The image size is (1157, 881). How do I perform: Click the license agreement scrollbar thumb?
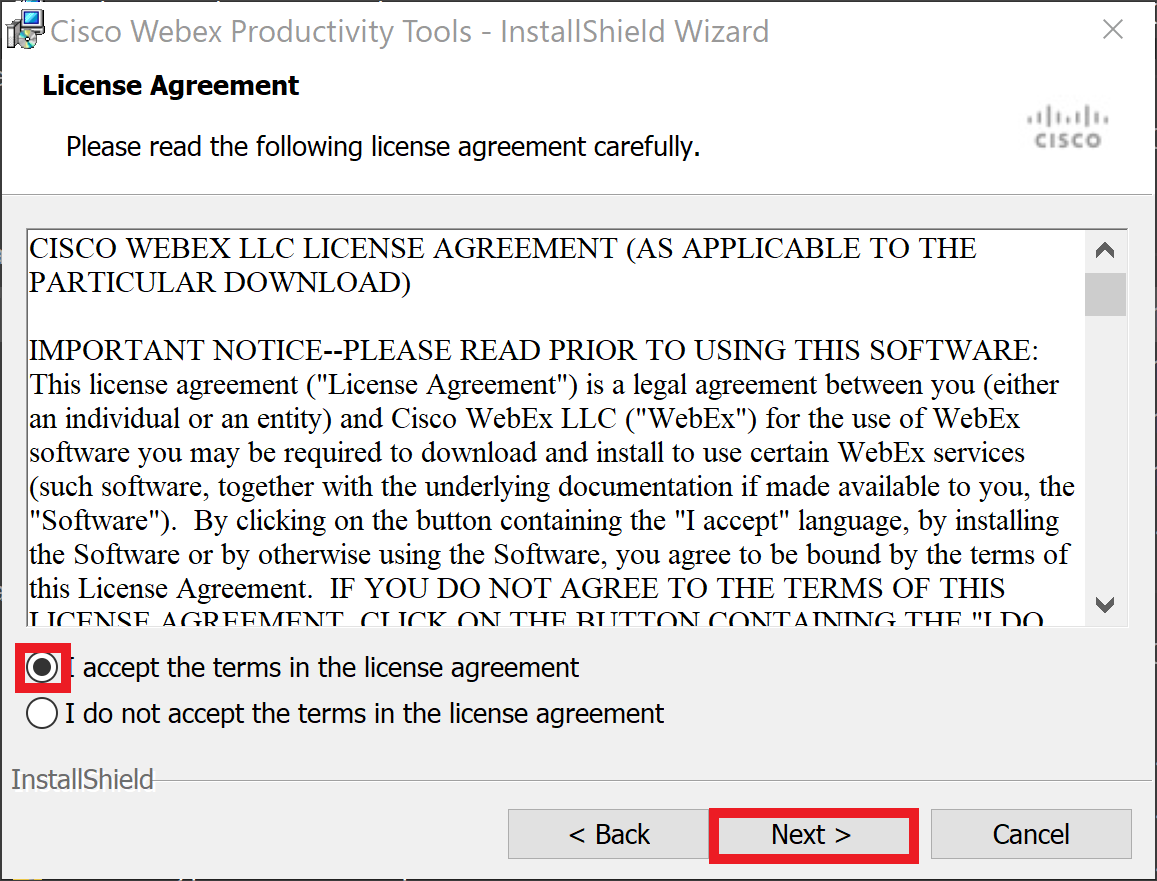(1105, 294)
